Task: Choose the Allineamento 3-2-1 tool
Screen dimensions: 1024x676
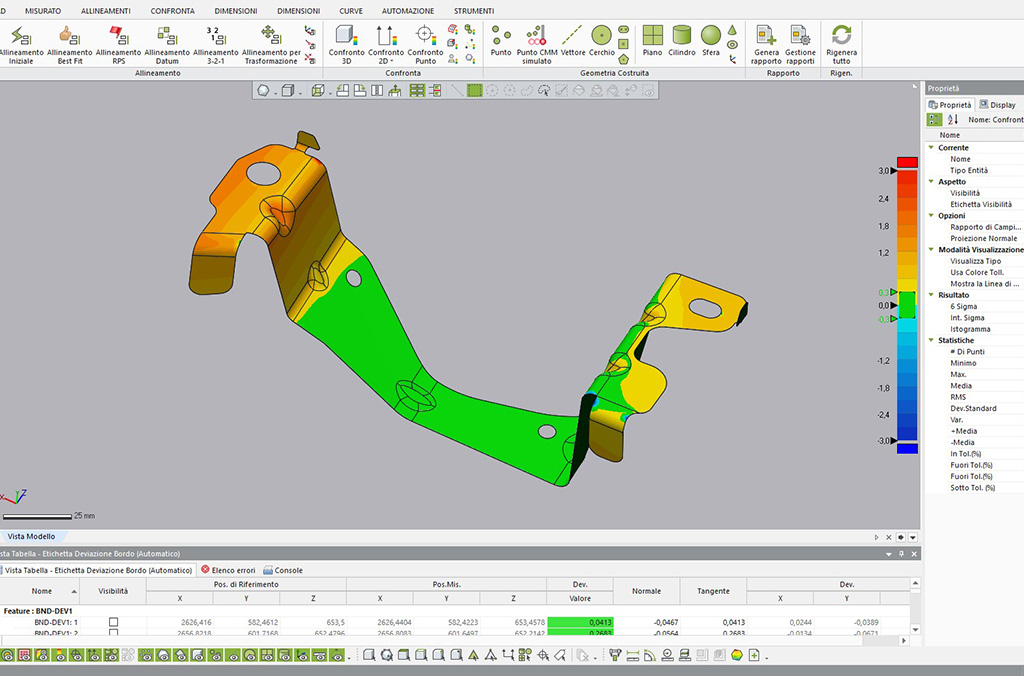Action: [x=216, y=44]
